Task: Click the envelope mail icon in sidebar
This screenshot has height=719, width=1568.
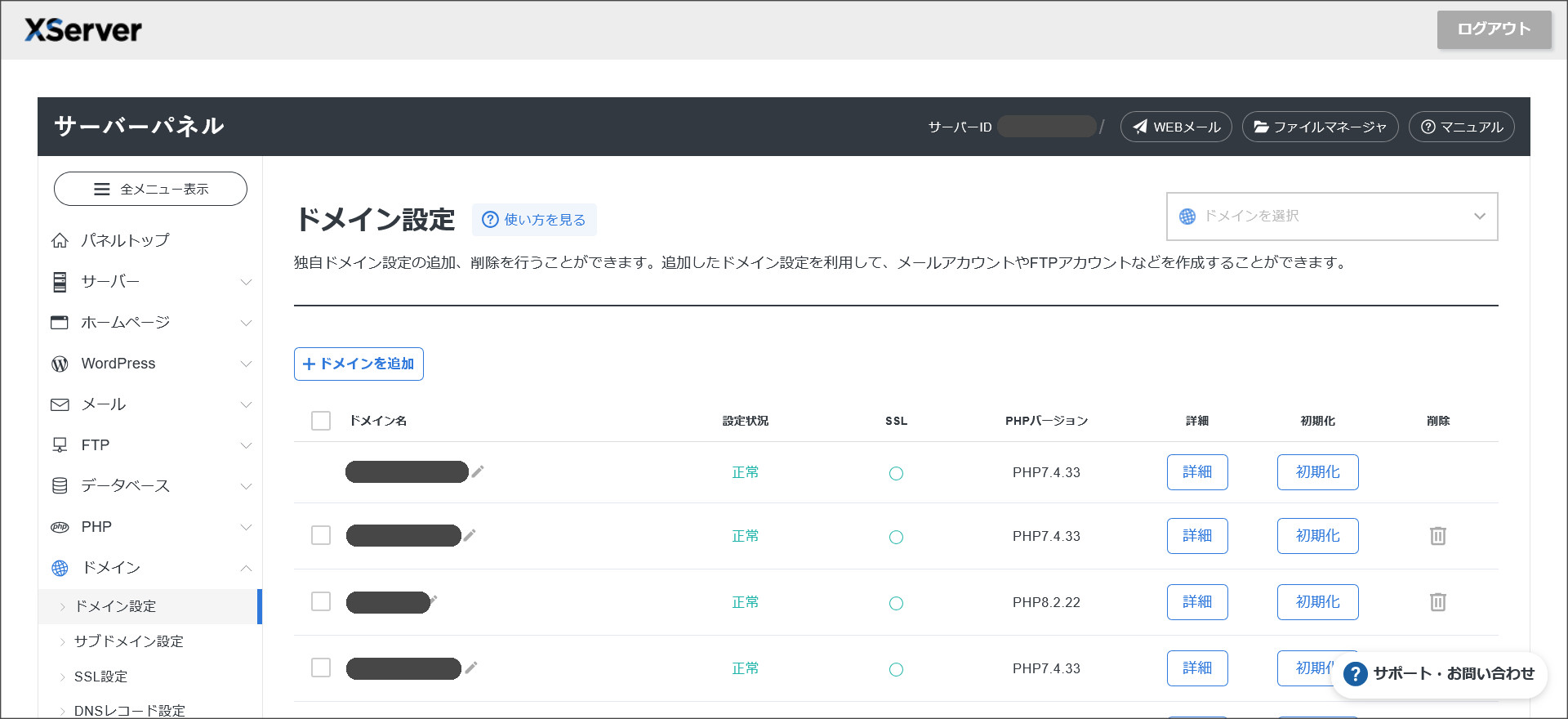Action: pyautogui.click(x=60, y=404)
